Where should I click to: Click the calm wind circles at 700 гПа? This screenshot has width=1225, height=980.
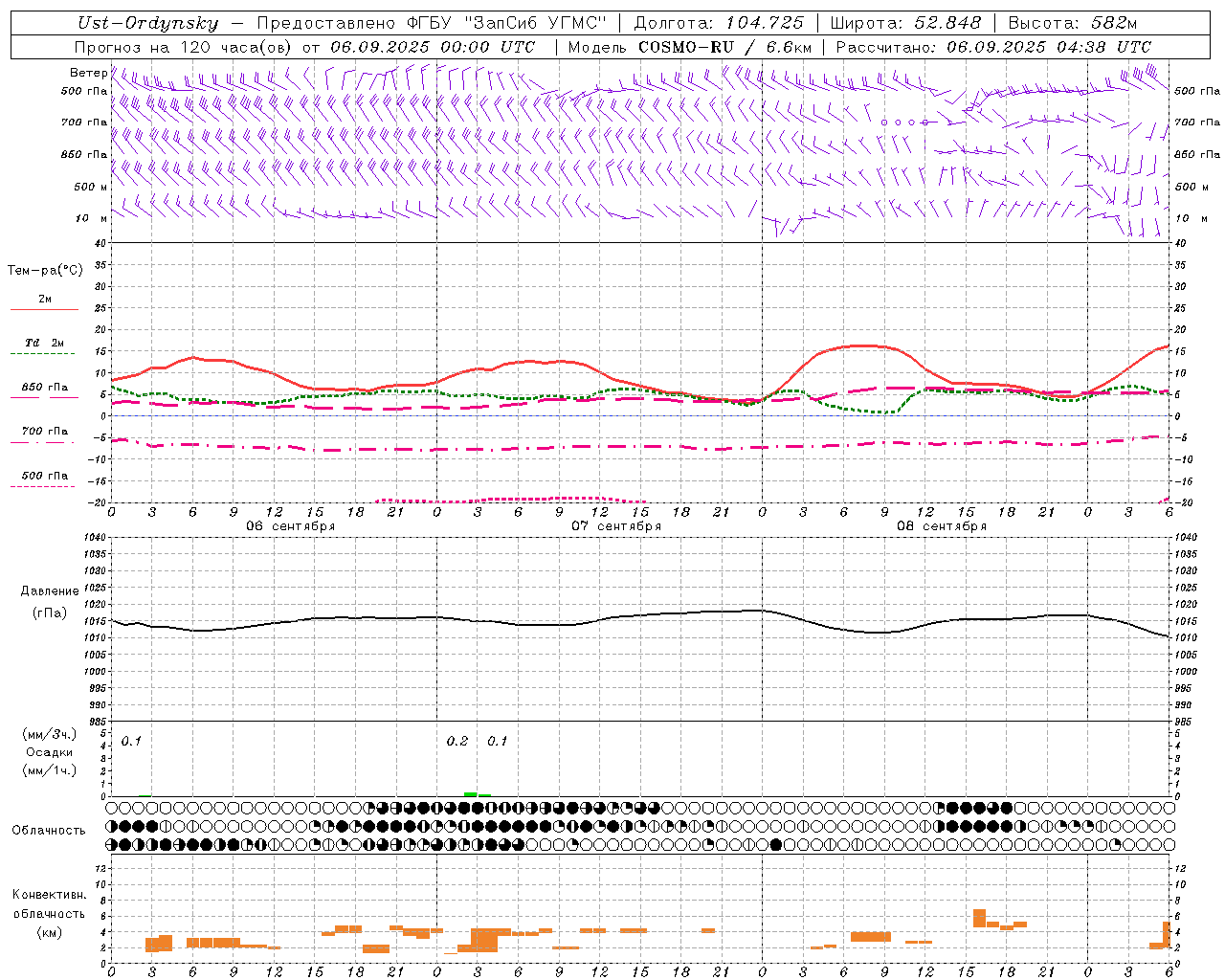pyautogui.click(x=904, y=122)
